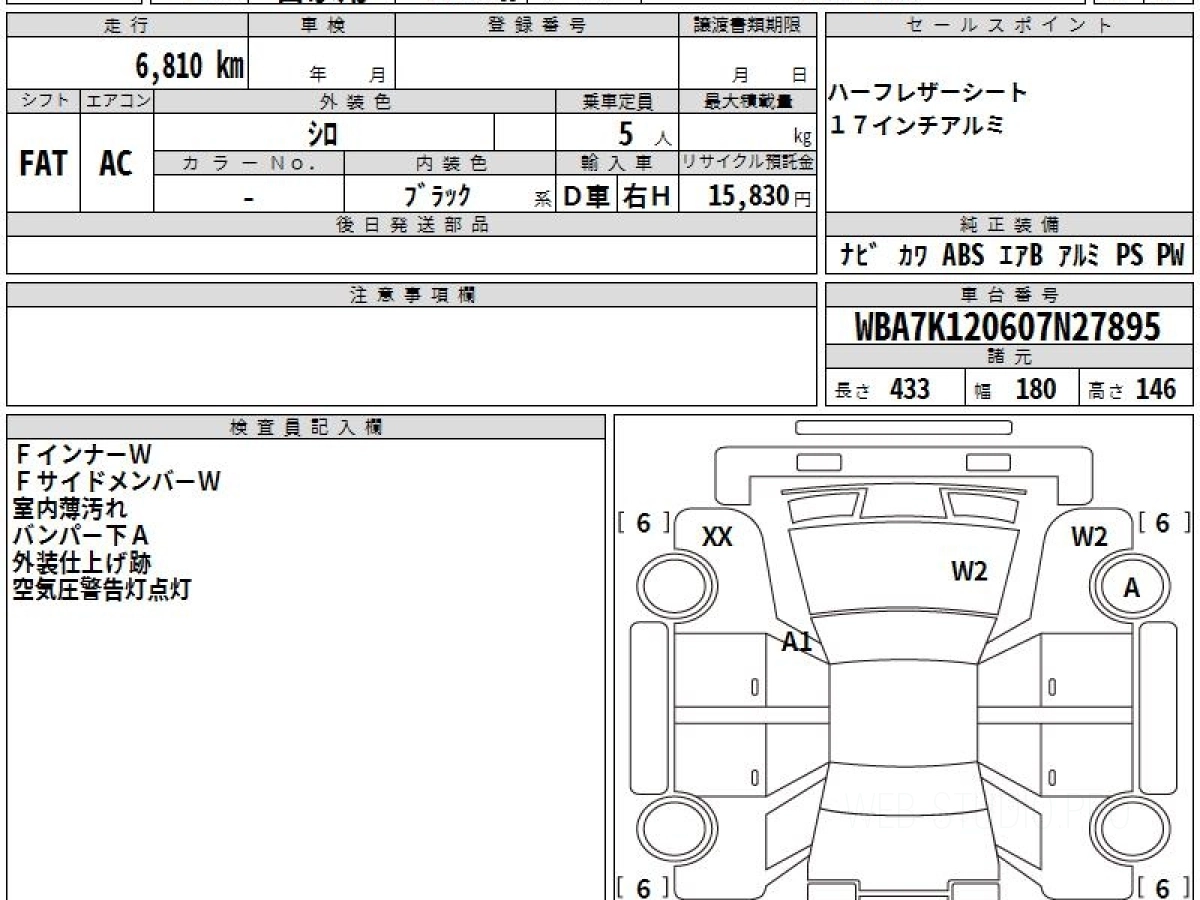Click the エアコン header cell
Viewport: 1200px width, 900px height.
coord(117,101)
